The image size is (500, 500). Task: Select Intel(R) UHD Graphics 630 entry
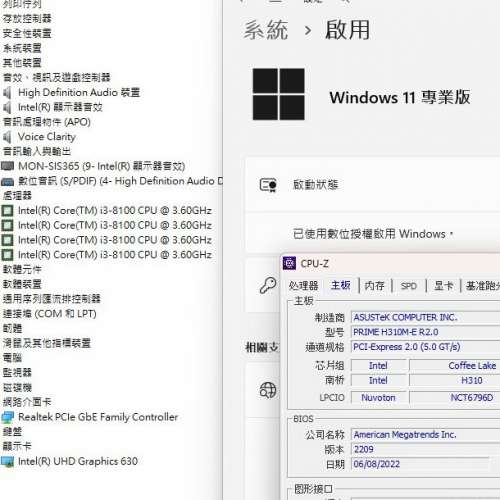(x=78, y=462)
